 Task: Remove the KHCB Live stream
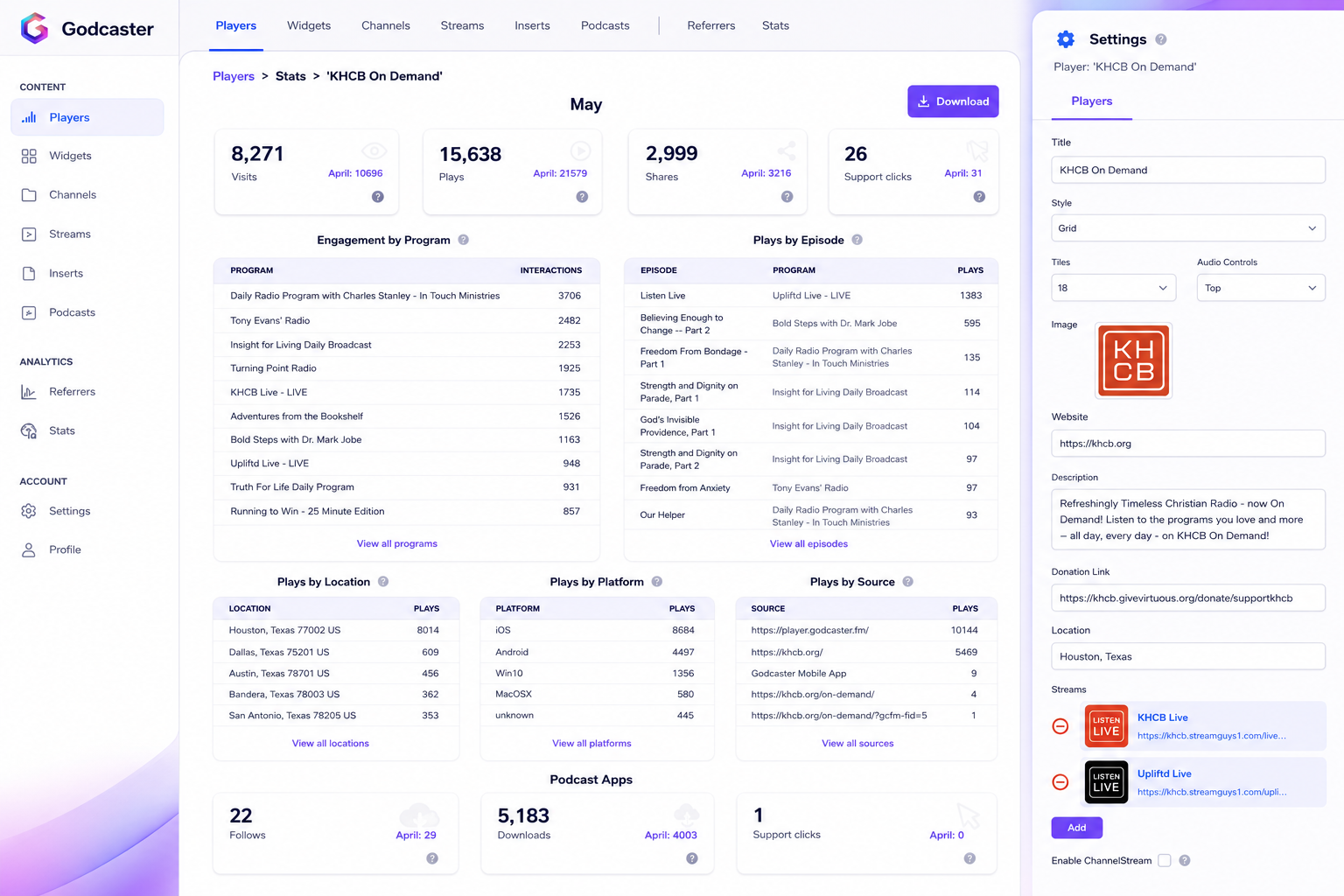pos(1060,726)
